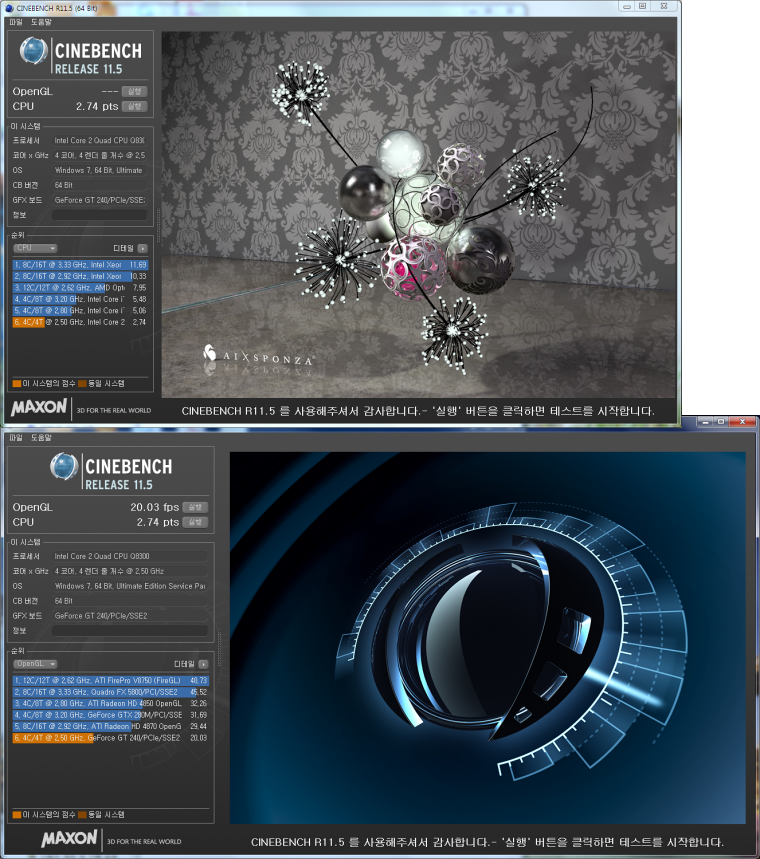Image resolution: width=760 pixels, height=859 pixels.
Task: Click the 정보 input field in the upper window
Action: [x=100, y=215]
